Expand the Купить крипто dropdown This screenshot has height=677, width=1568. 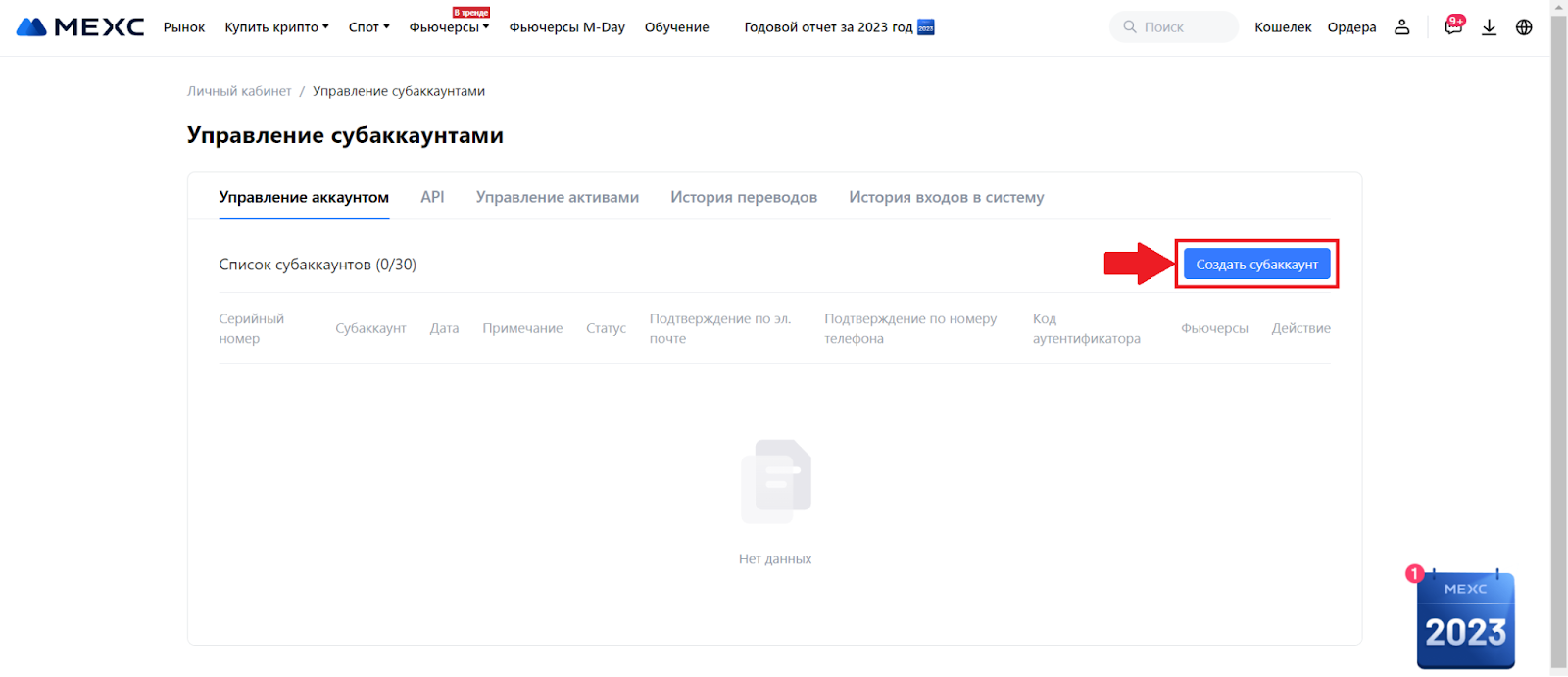pos(276,27)
